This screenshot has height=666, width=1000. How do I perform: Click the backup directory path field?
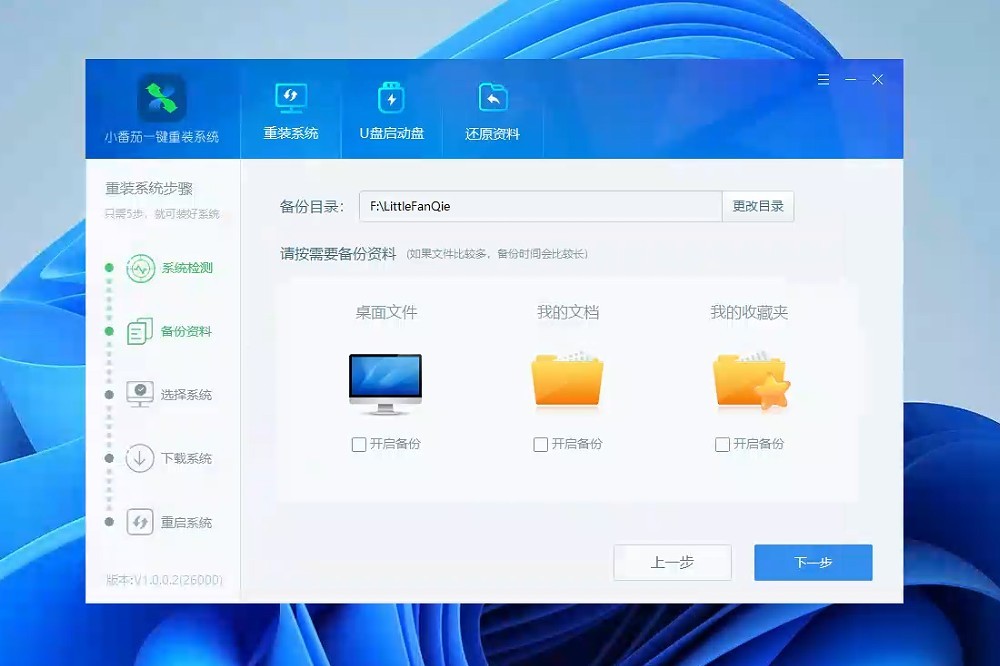(x=540, y=205)
